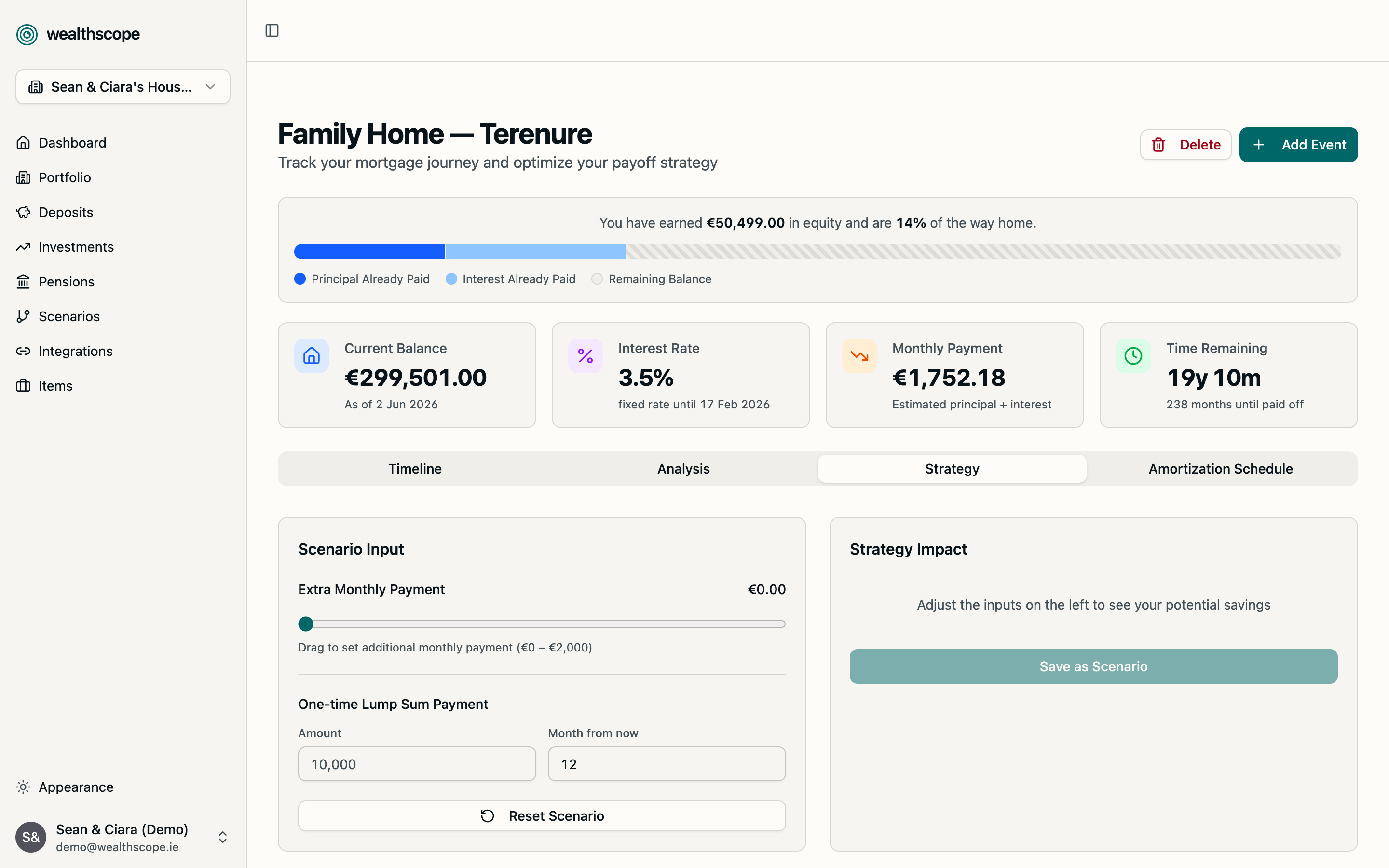Click the Items suitcase icon

(23, 386)
